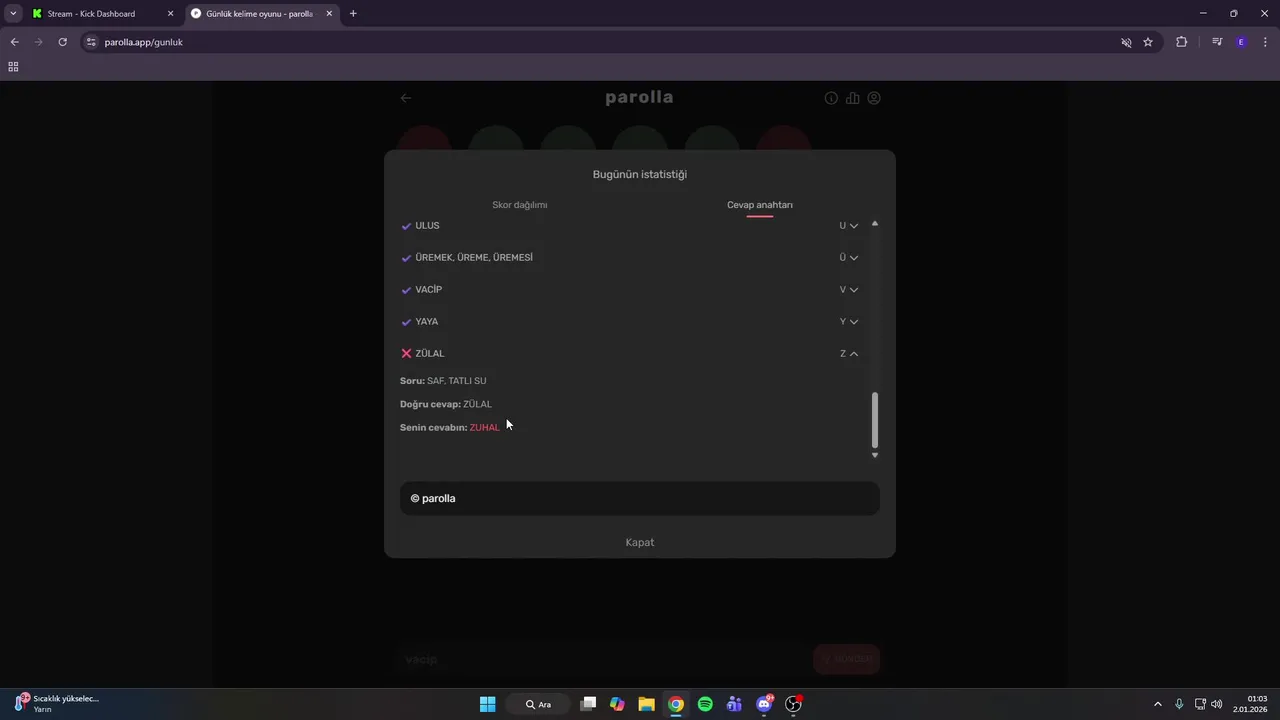Select the Cevap anahtarı tab
The image size is (1280, 720).
pos(760,205)
